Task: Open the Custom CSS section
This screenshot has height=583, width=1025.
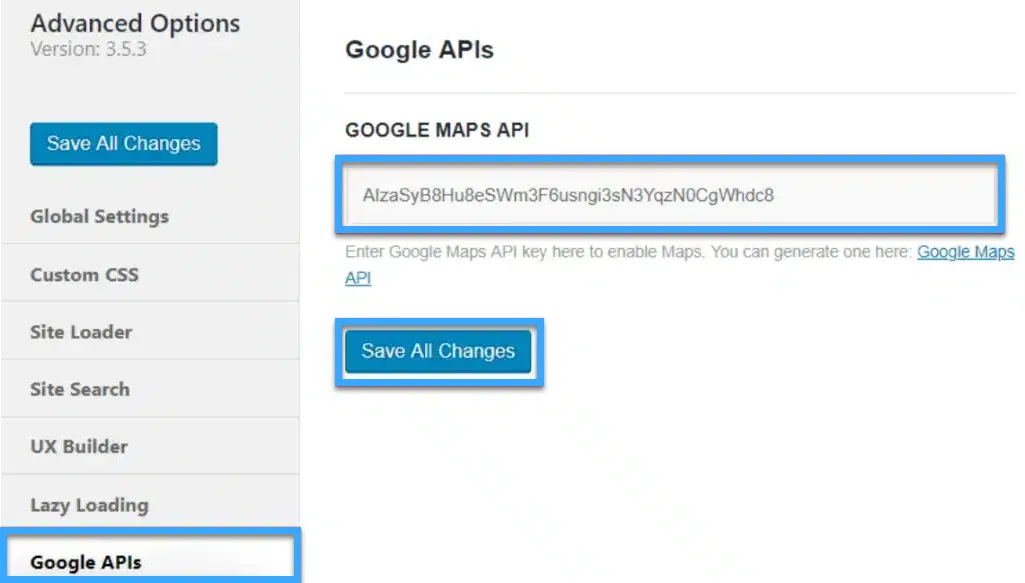Action: pyautogui.click(x=84, y=274)
